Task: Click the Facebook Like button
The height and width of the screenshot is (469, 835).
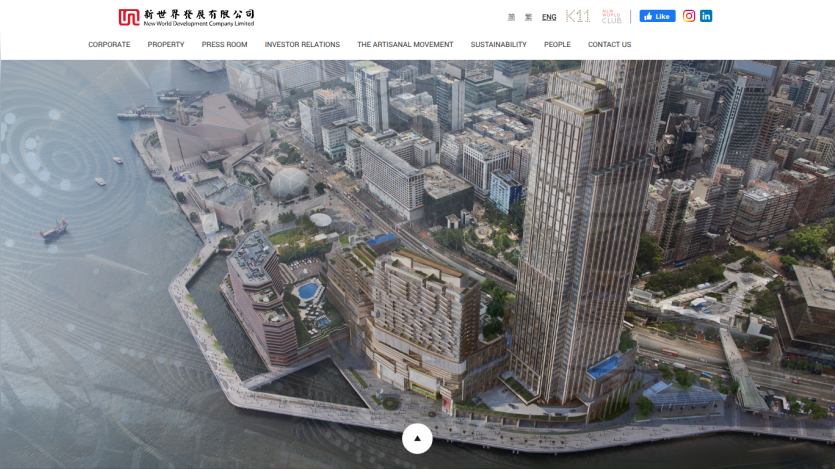Action: (x=657, y=17)
